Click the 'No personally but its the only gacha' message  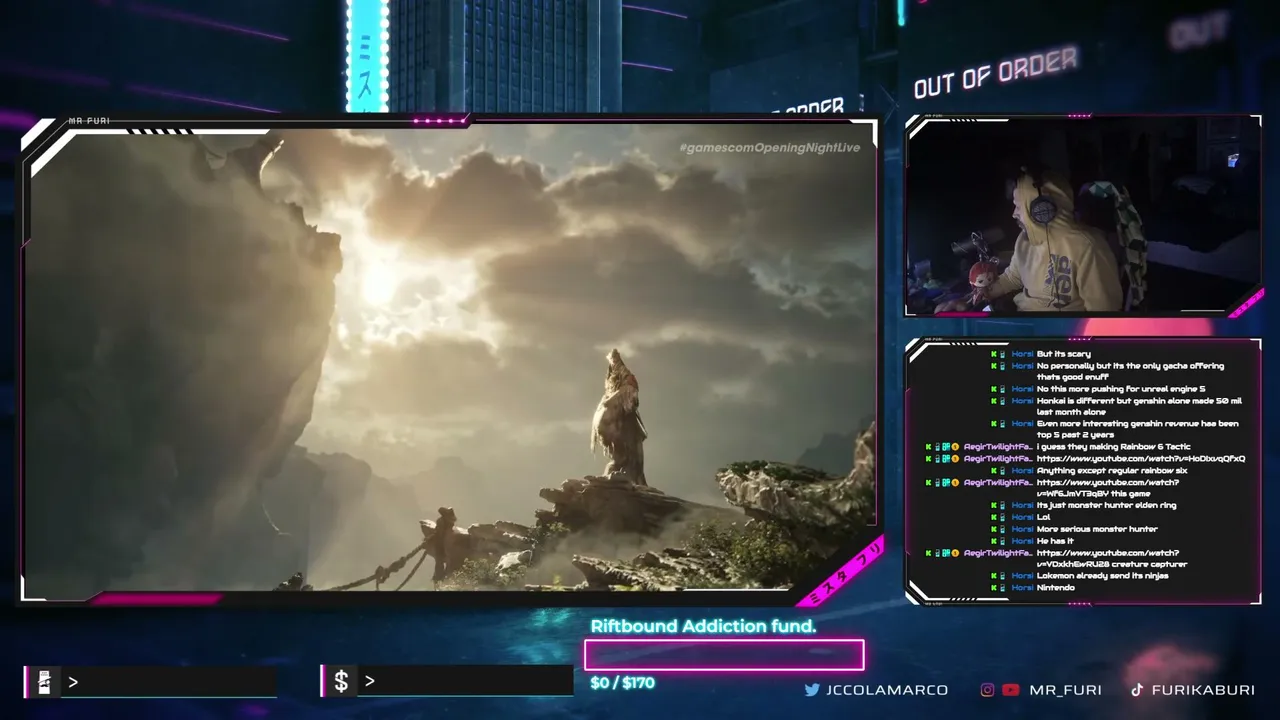[1130, 371]
